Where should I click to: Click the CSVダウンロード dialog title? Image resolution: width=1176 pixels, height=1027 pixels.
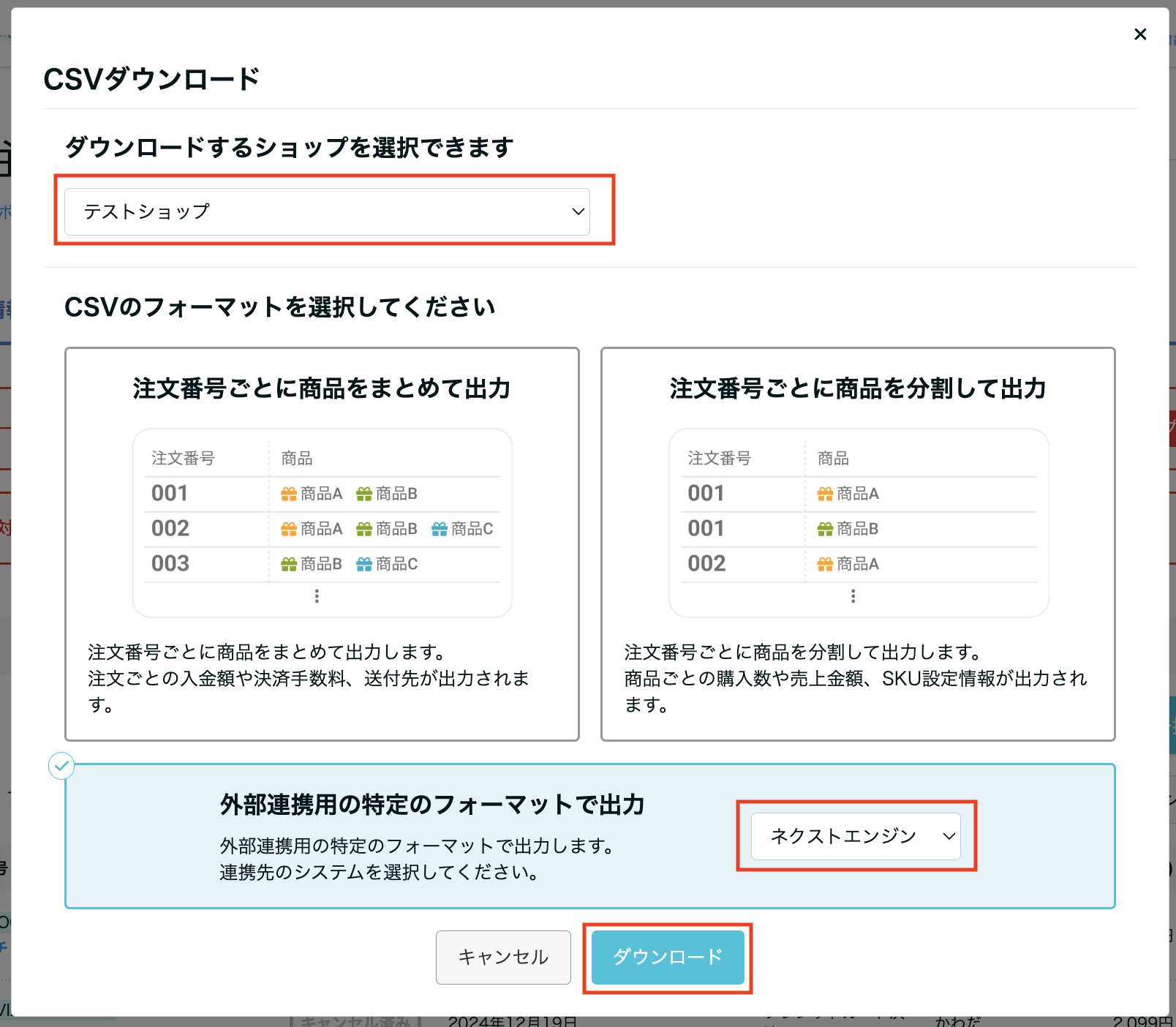click(151, 79)
